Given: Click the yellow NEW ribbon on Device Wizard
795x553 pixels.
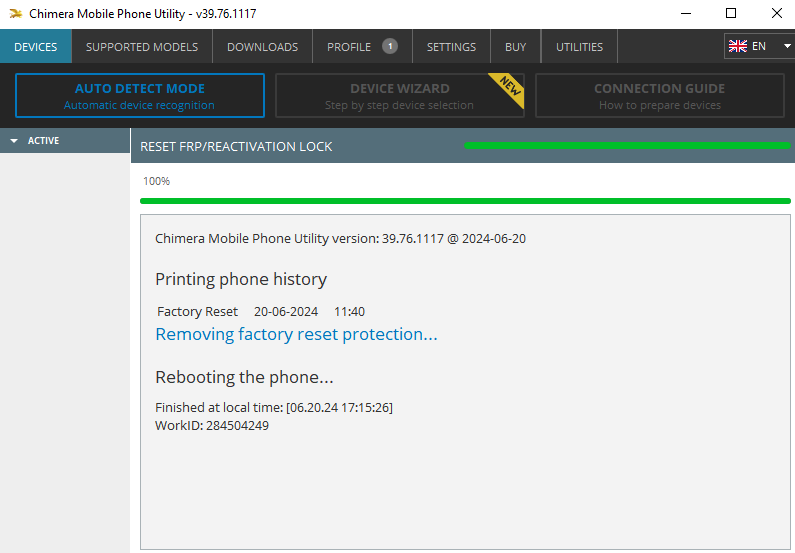Looking at the screenshot, I should pos(508,89).
